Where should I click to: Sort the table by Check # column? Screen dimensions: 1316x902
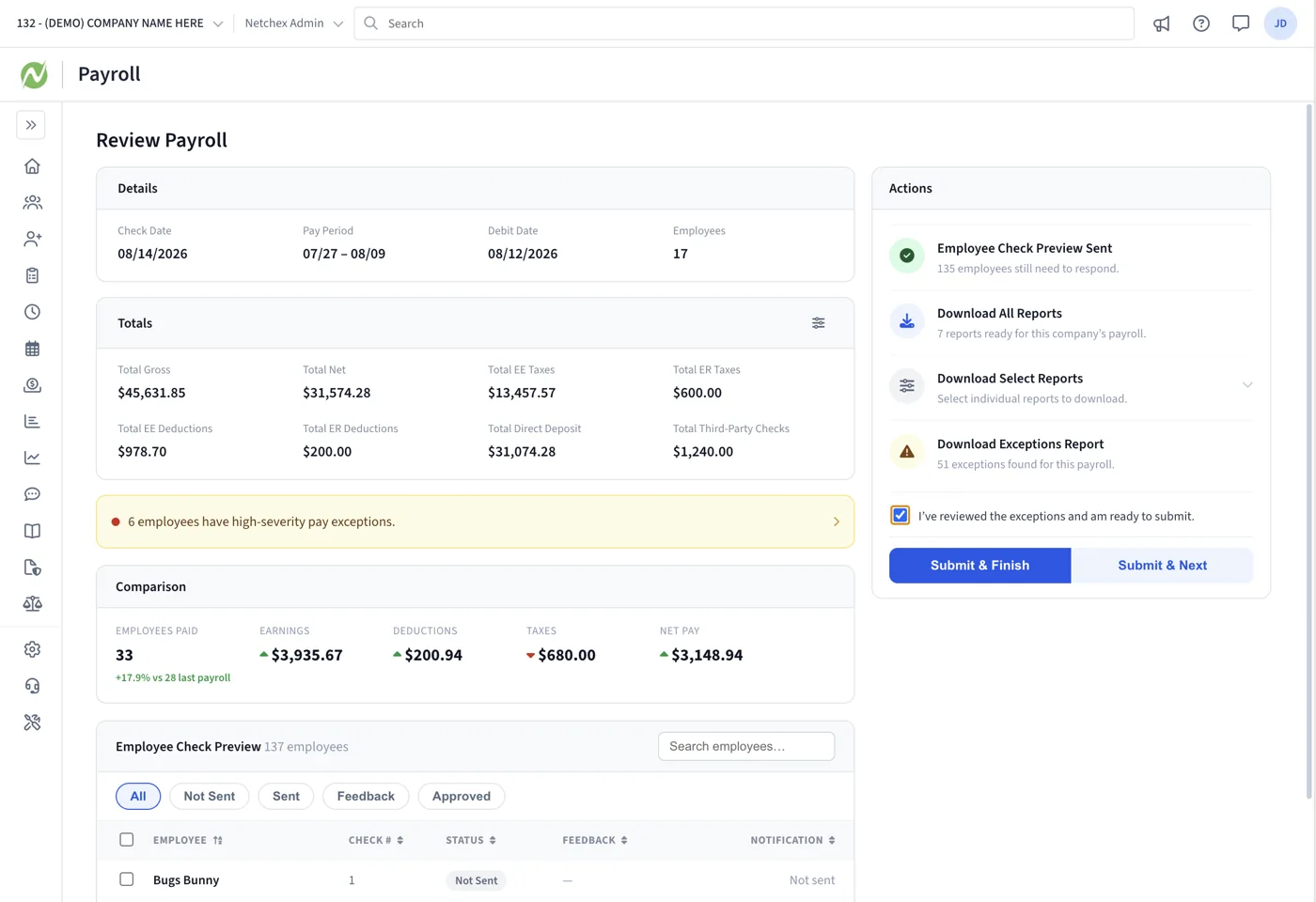pos(376,840)
